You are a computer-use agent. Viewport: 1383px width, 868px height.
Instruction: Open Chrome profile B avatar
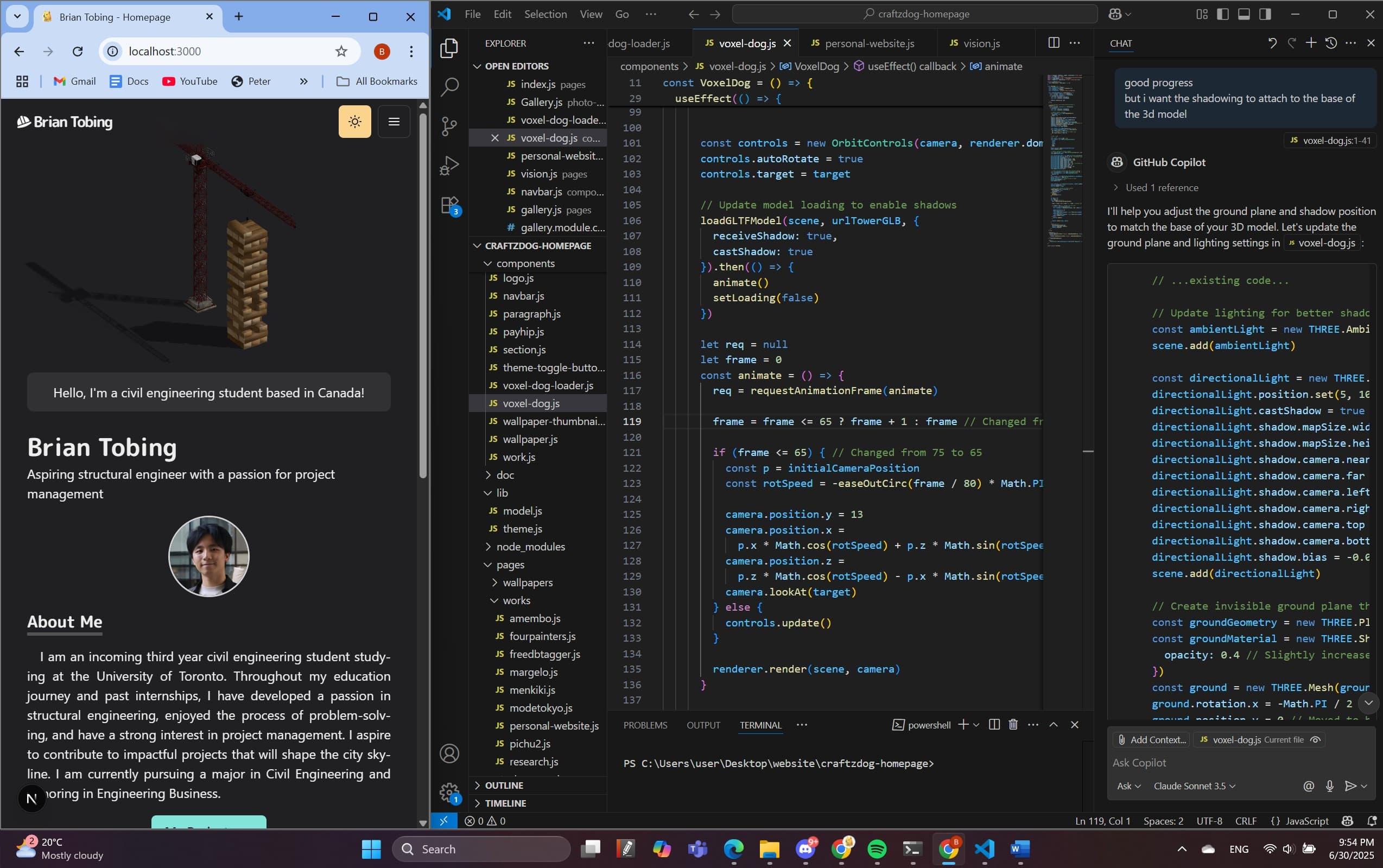click(x=382, y=51)
